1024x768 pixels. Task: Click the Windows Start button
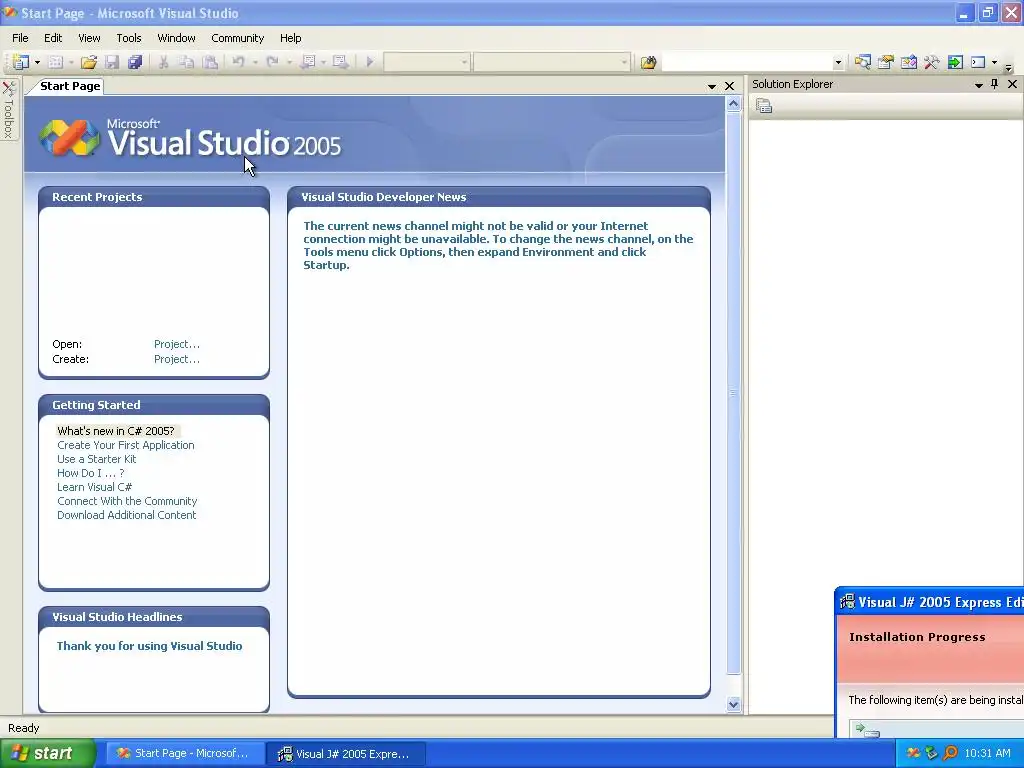[48, 754]
